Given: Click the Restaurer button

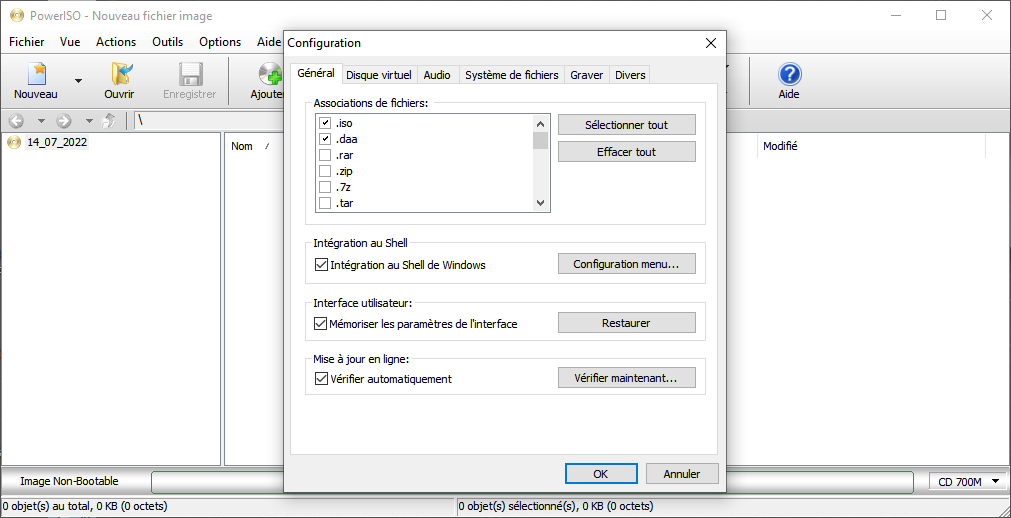Looking at the screenshot, I should click(x=627, y=323).
